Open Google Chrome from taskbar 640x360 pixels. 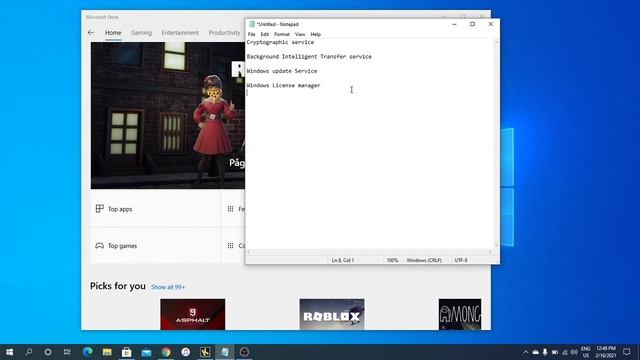click(166, 352)
